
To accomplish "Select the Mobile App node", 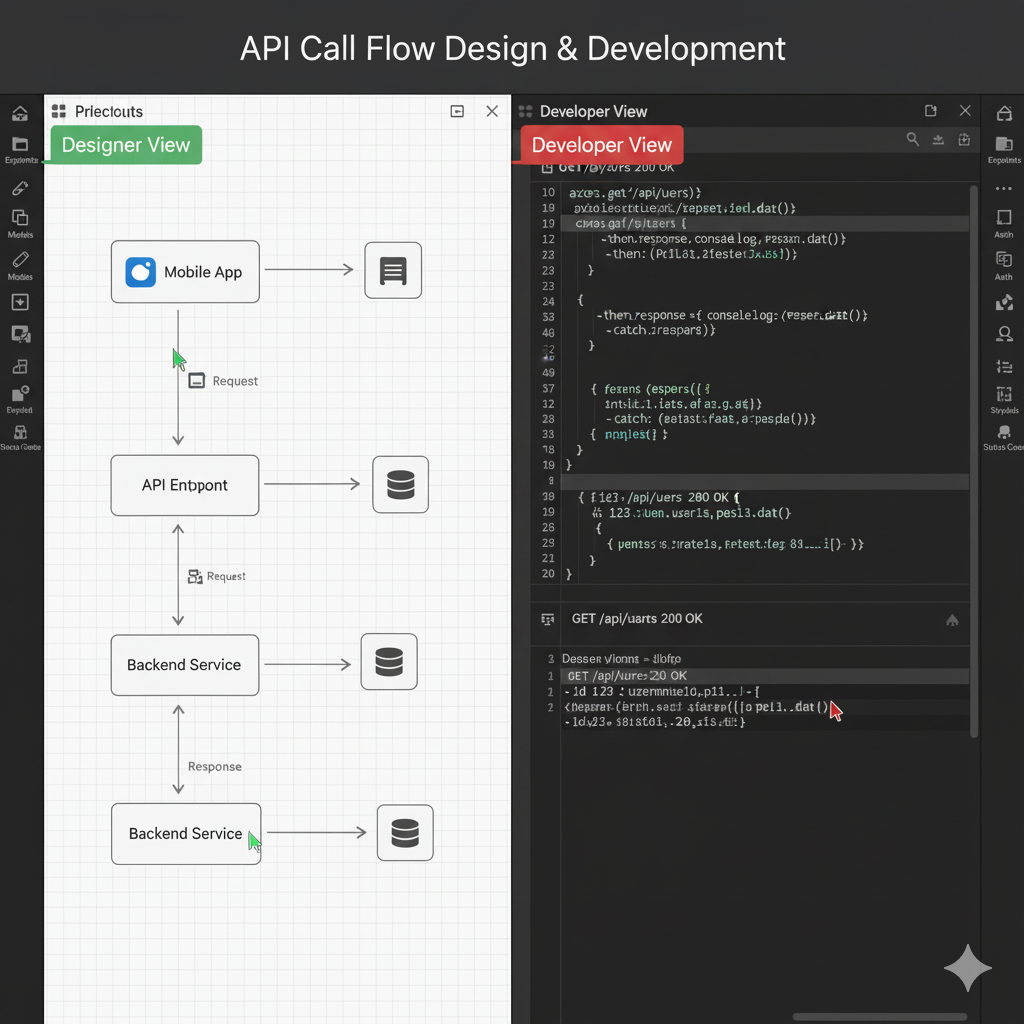I will click(x=185, y=272).
